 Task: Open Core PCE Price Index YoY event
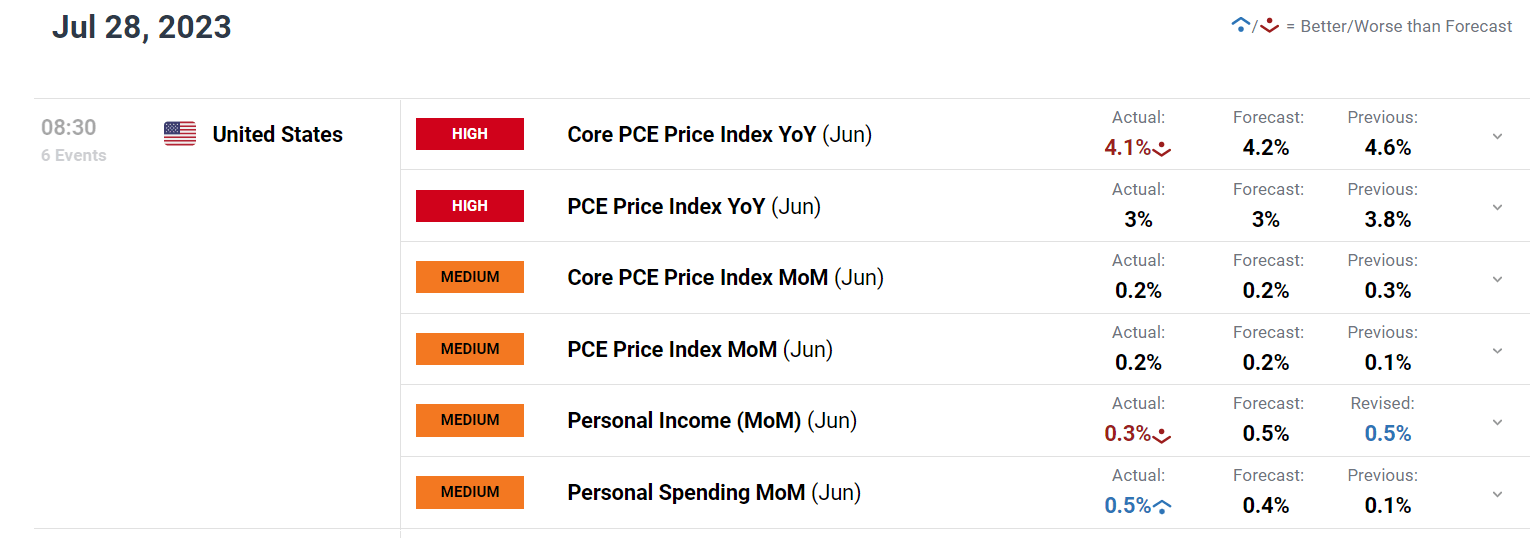[x=719, y=134]
